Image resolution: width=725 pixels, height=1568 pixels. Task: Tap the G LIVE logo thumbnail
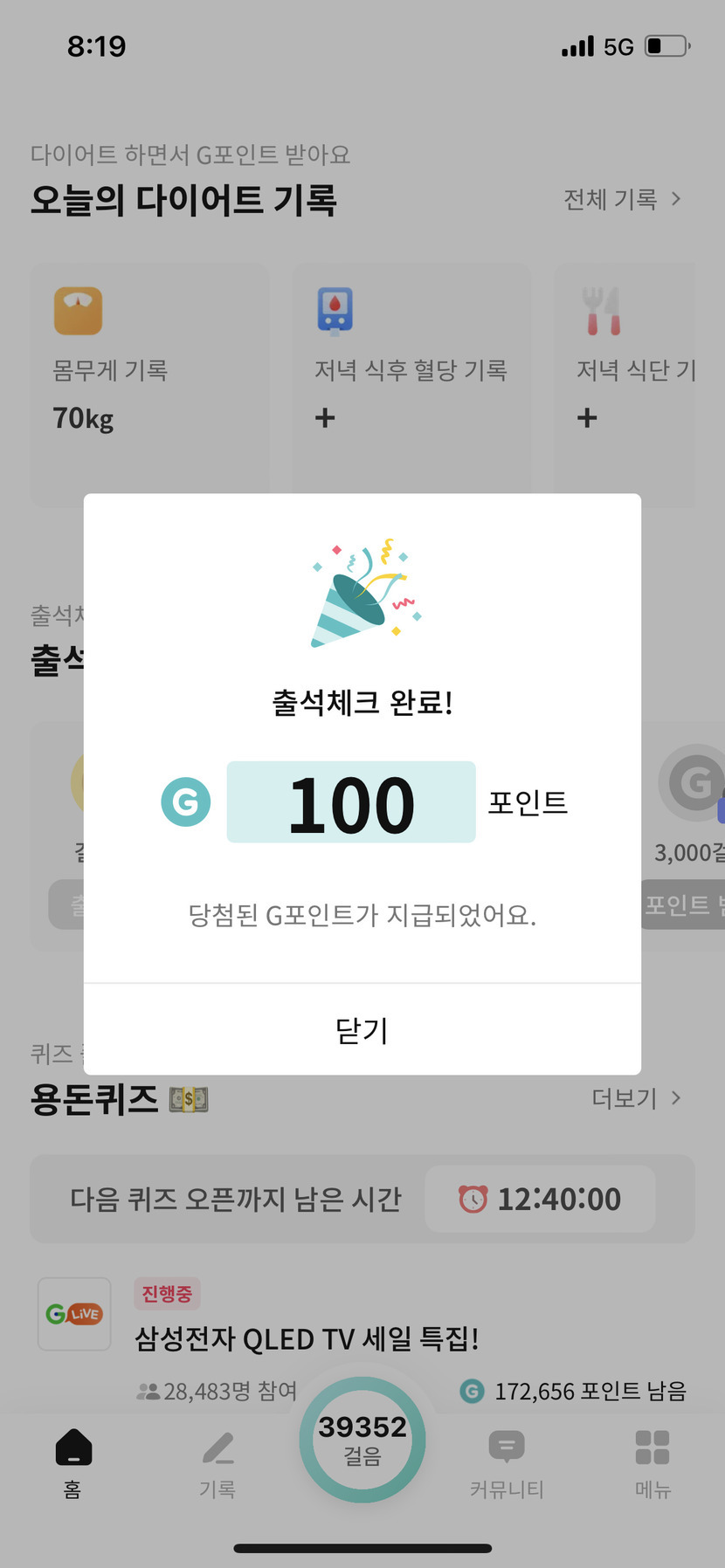(74, 1314)
